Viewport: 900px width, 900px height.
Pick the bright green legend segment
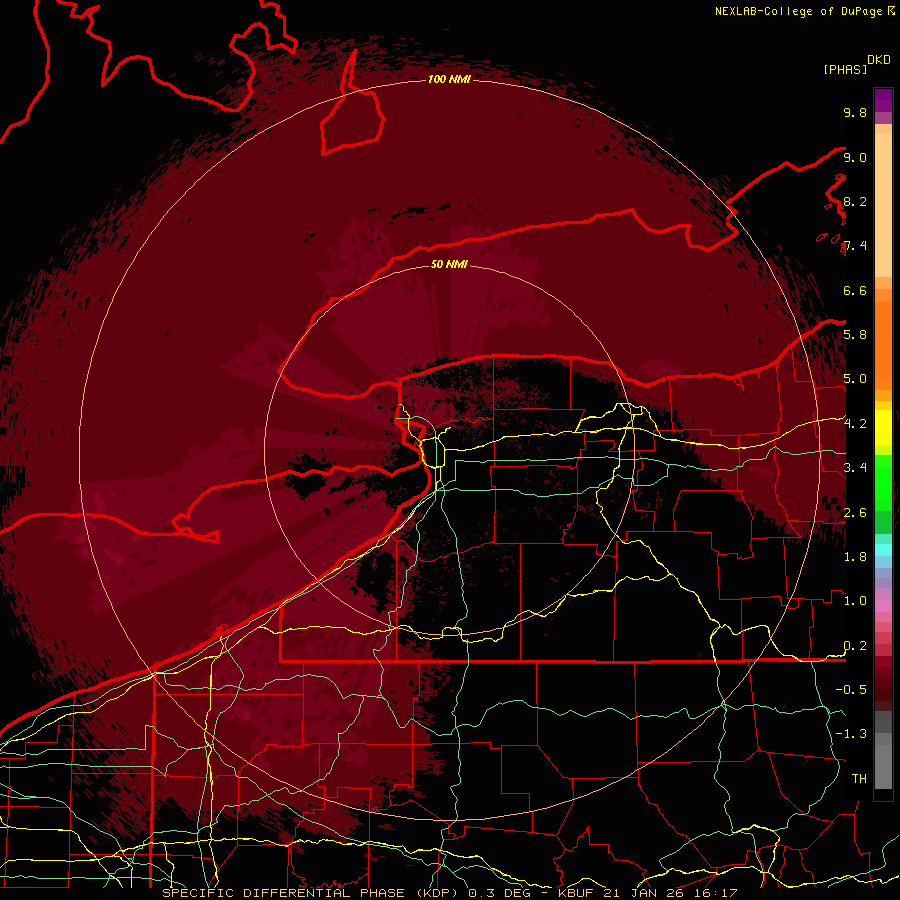(x=883, y=483)
